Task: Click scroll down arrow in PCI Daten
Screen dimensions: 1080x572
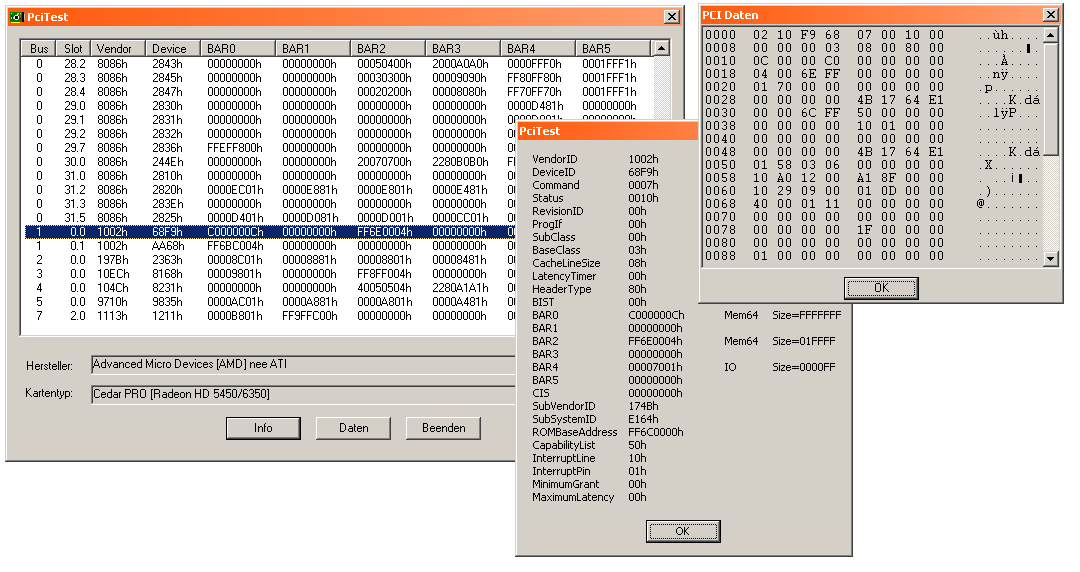Action: click(1050, 259)
